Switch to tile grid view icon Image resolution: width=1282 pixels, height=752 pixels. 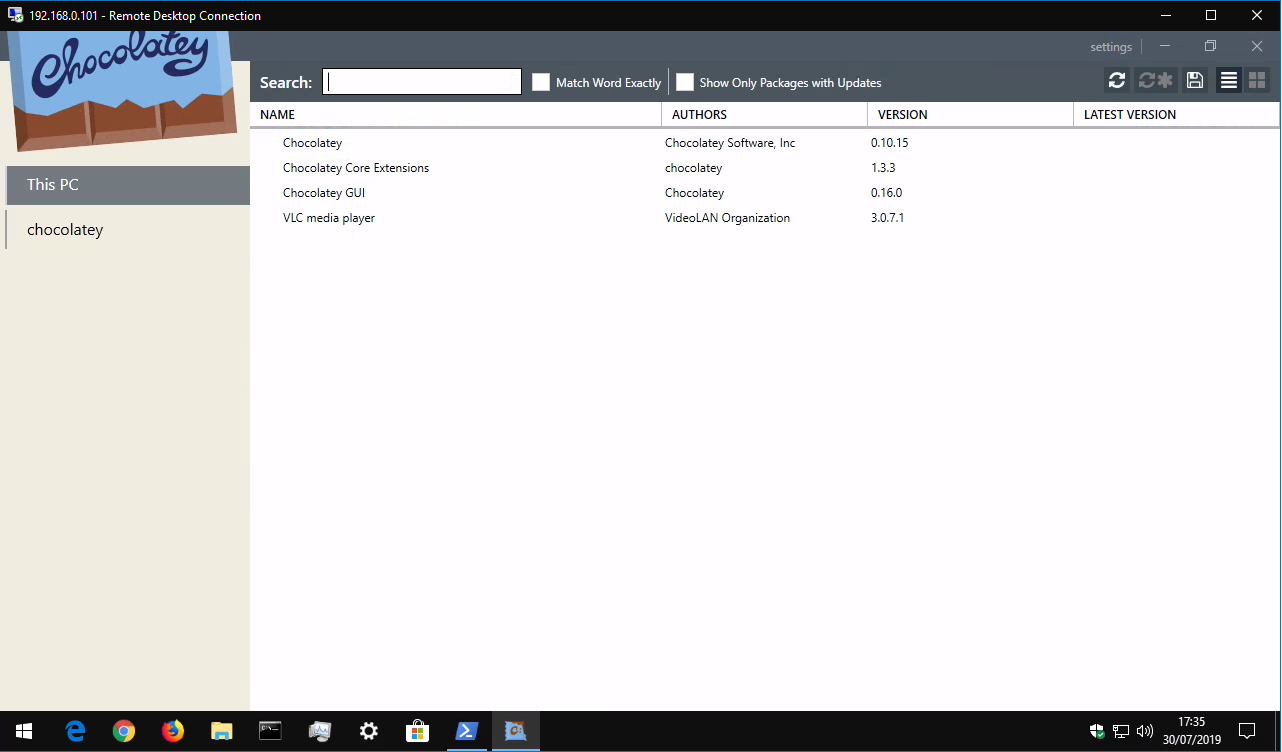1257,81
